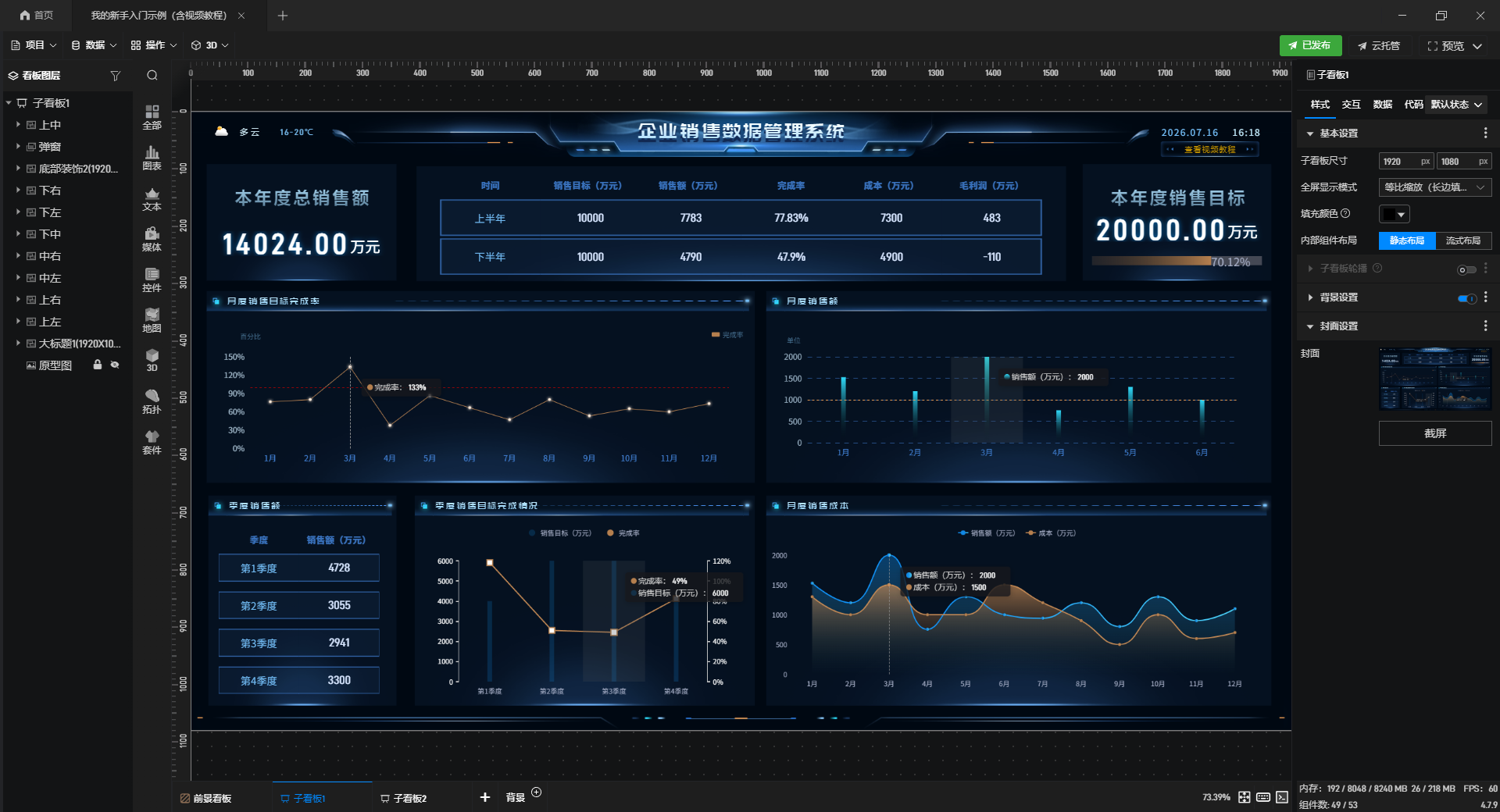Open the 图表 chart components category
This screenshot has width=1500, height=812.
click(152, 158)
